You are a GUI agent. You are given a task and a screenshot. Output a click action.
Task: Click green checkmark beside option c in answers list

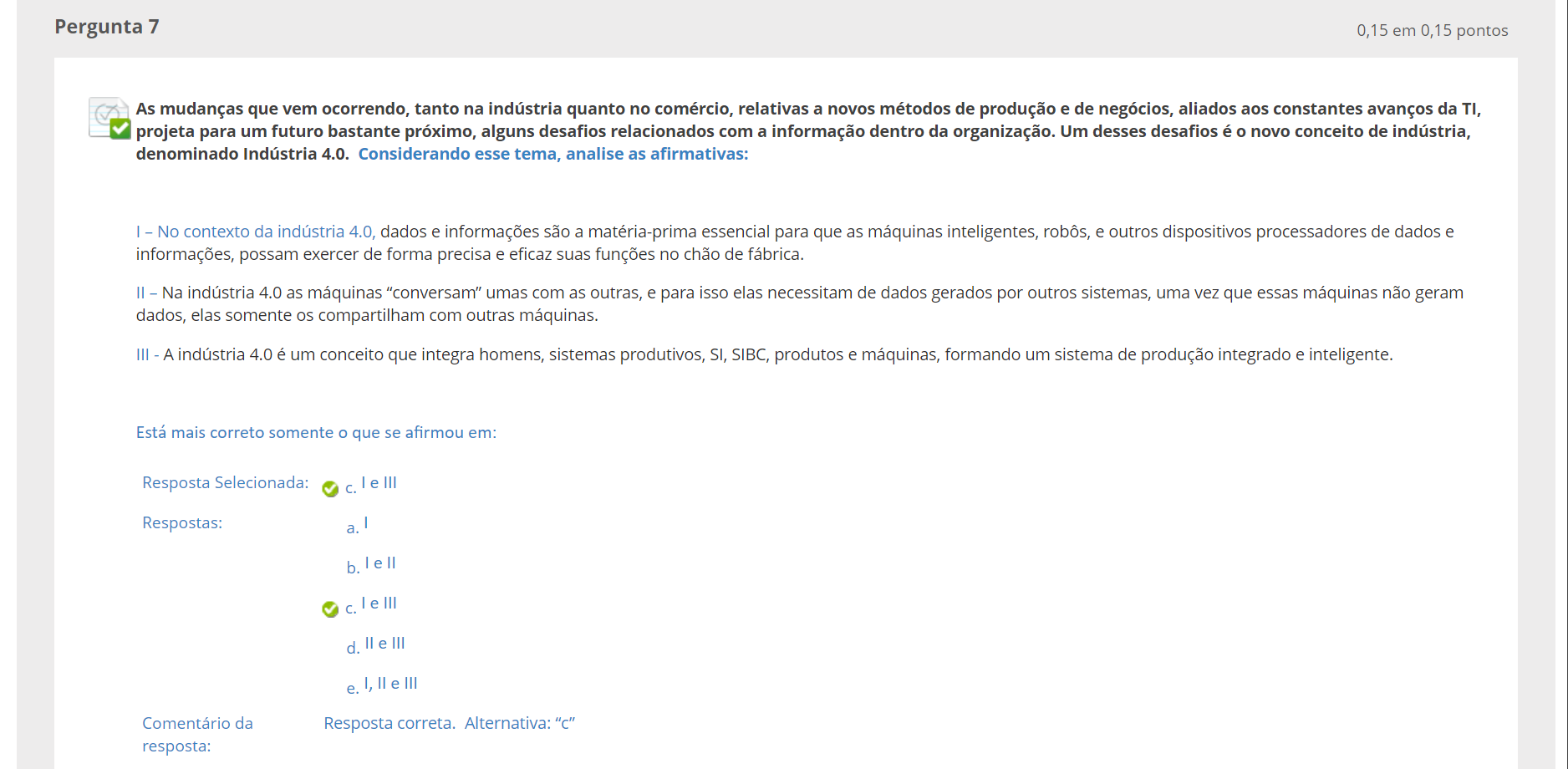click(330, 609)
